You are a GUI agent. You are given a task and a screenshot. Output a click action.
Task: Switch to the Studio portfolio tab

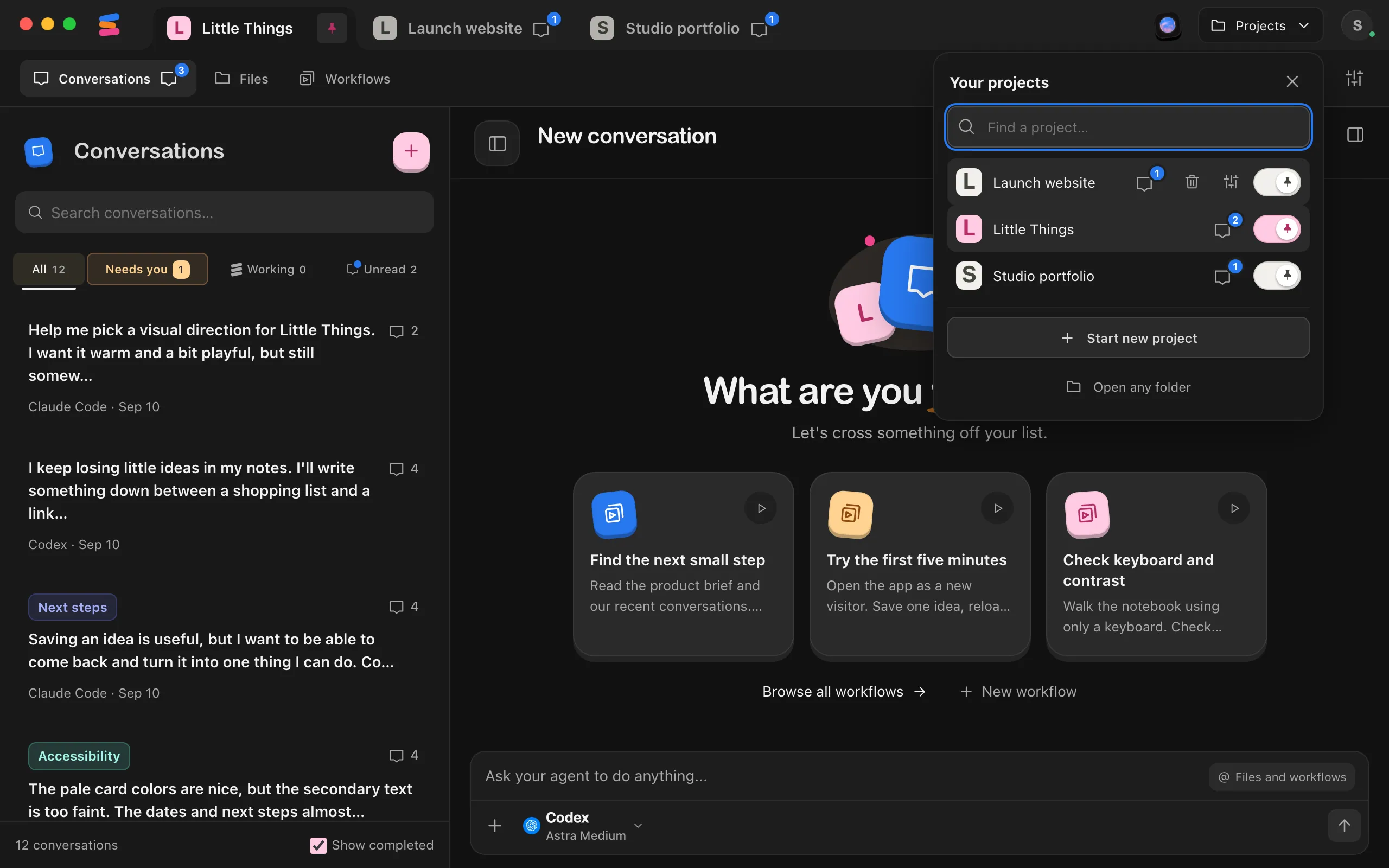pyautogui.click(x=683, y=28)
